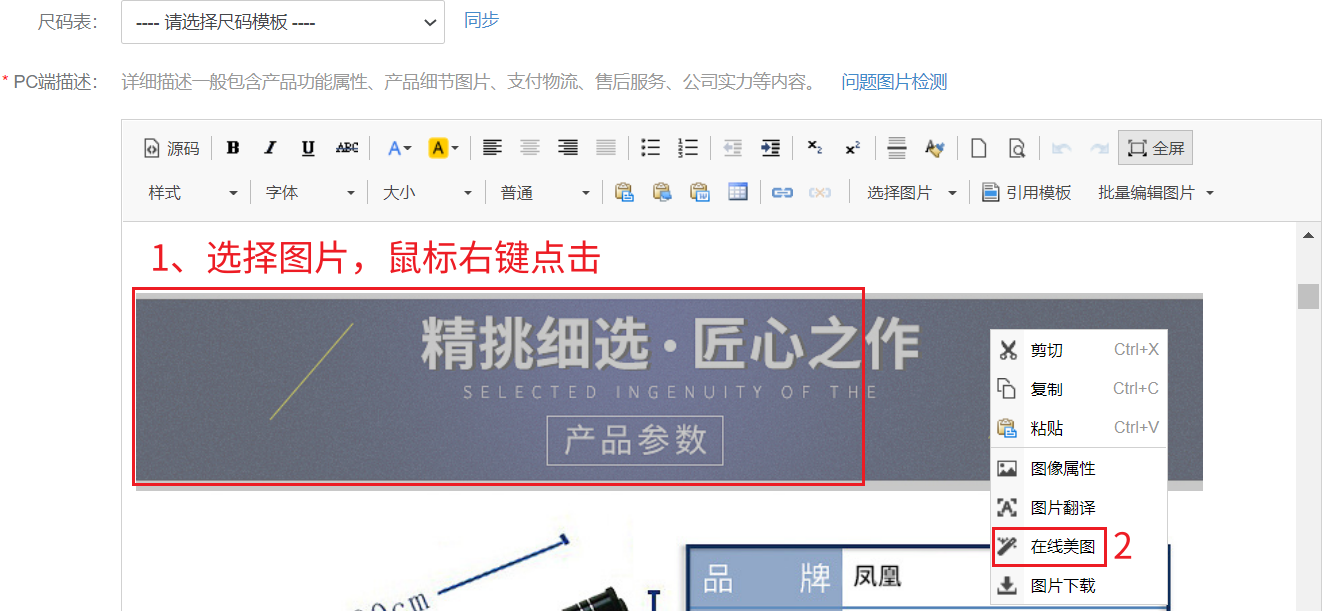Image resolution: width=1330 pixels, height=611 pixels.
Task: Choose 图片下载 from context menu
Action: coord(1079,585)
